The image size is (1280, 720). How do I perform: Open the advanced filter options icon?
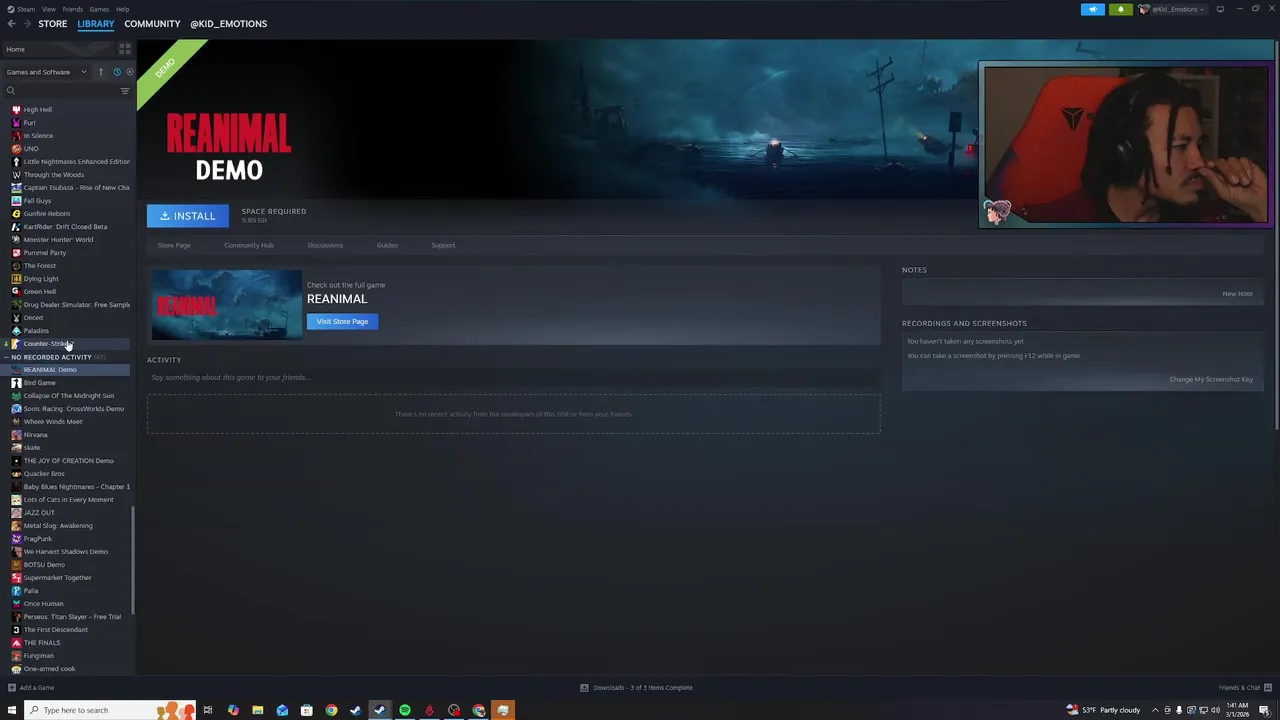coord(125,91)
